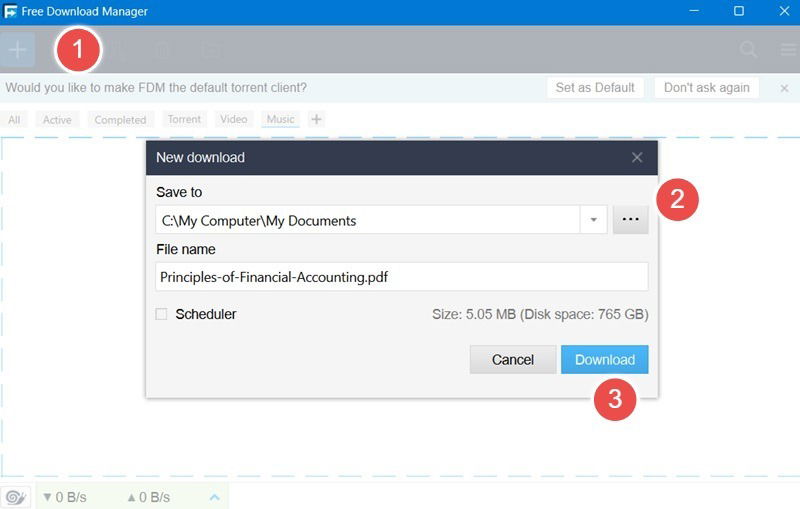Screen dimensions: 800x509
Task: Click the Scheduler label
Action: (x=206, y=314)
